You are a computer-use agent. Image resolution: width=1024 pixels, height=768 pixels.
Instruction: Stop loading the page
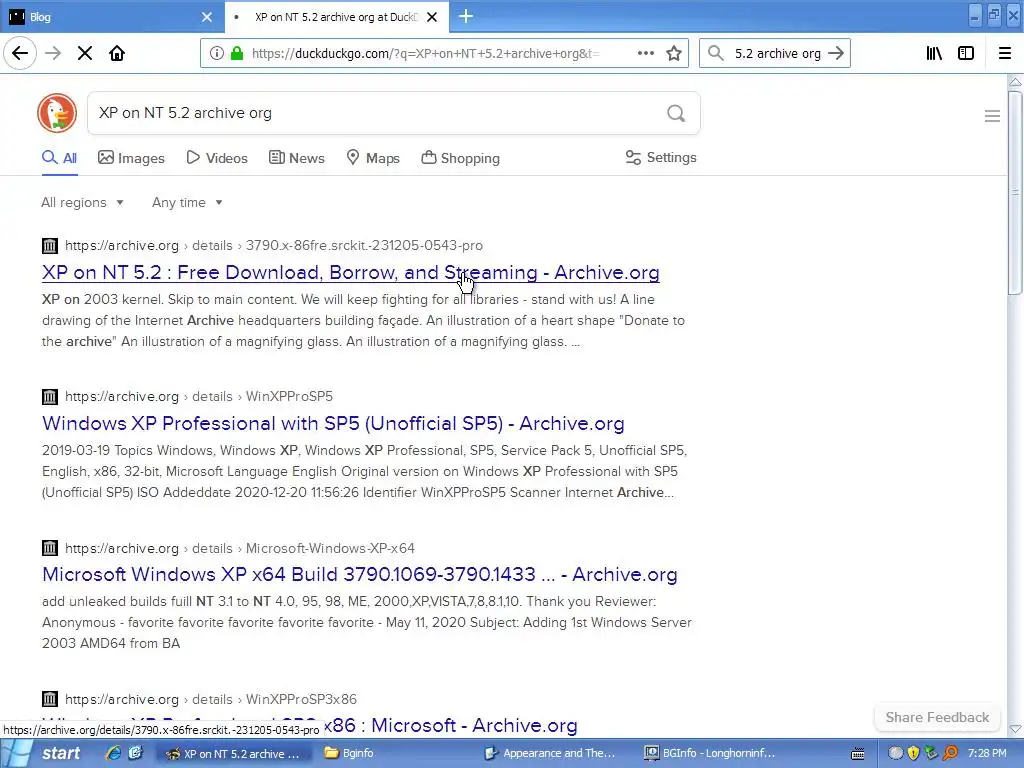(x=85, y=53)
